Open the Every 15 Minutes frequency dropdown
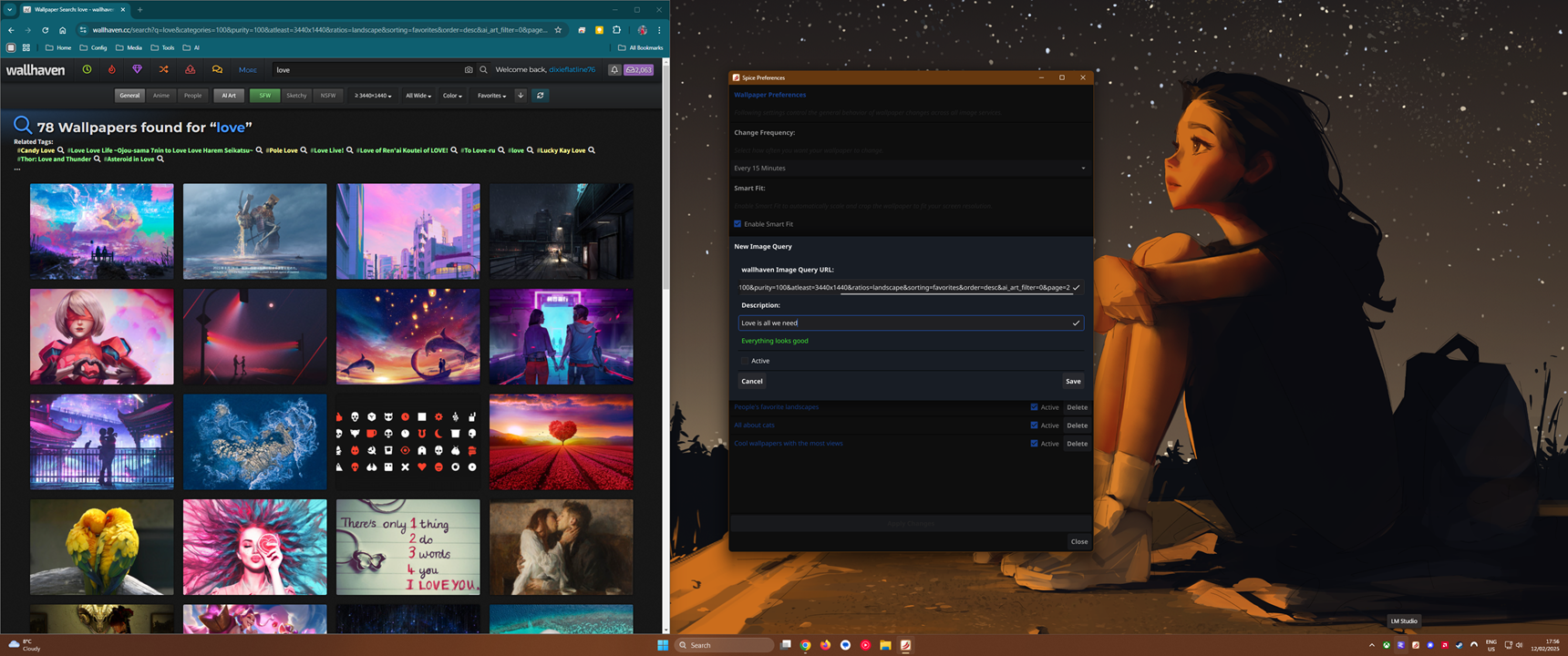 tap(910, 169)
